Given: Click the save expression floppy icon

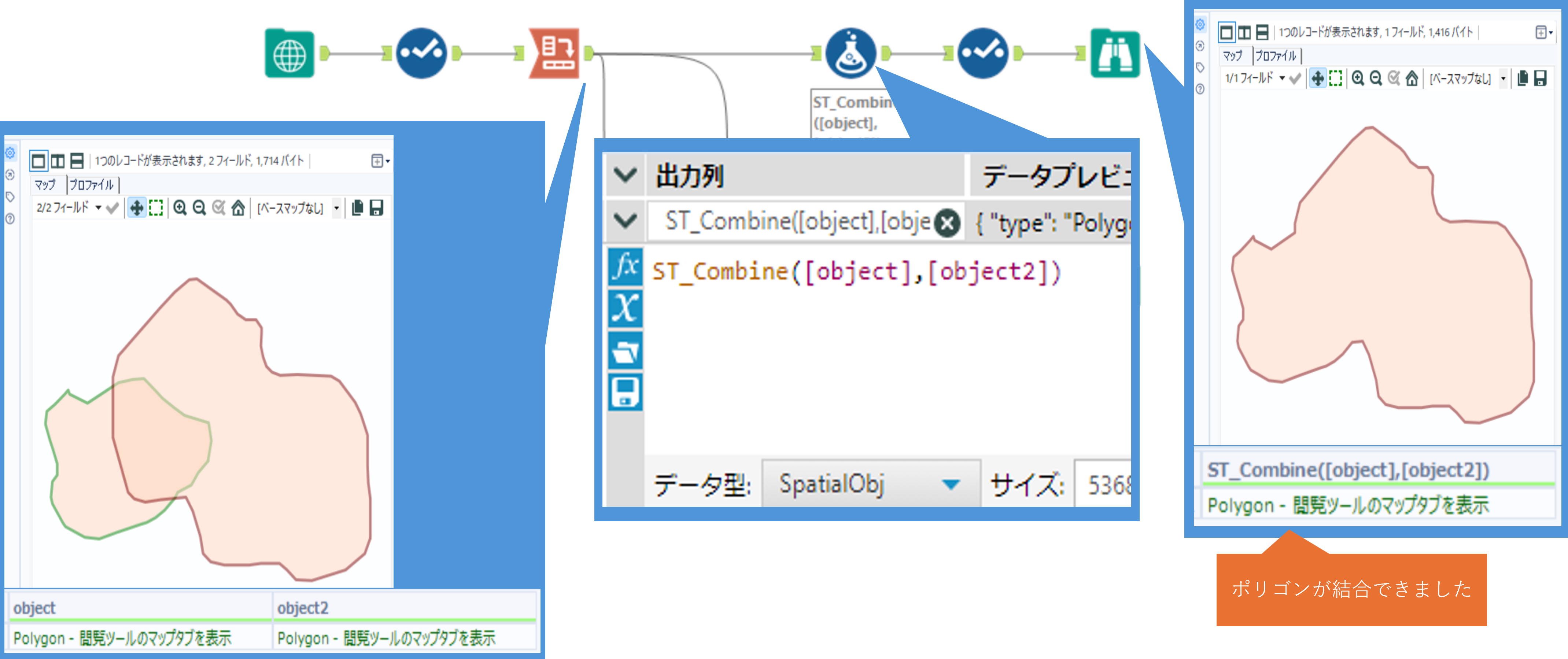Looking at the screenshot, I should coord(625,391).
